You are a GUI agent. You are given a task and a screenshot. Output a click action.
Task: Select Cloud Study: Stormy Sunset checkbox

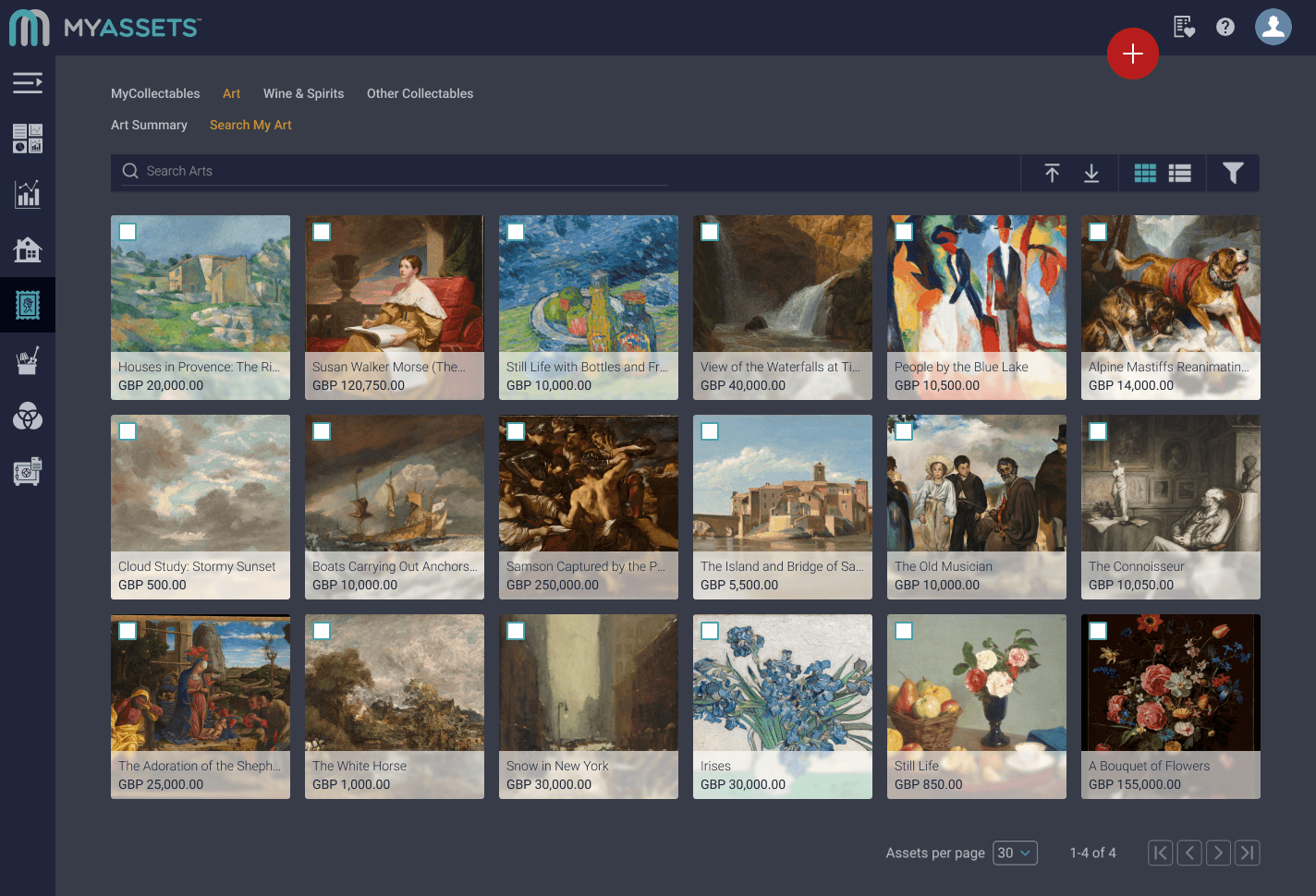click(128, 431)
